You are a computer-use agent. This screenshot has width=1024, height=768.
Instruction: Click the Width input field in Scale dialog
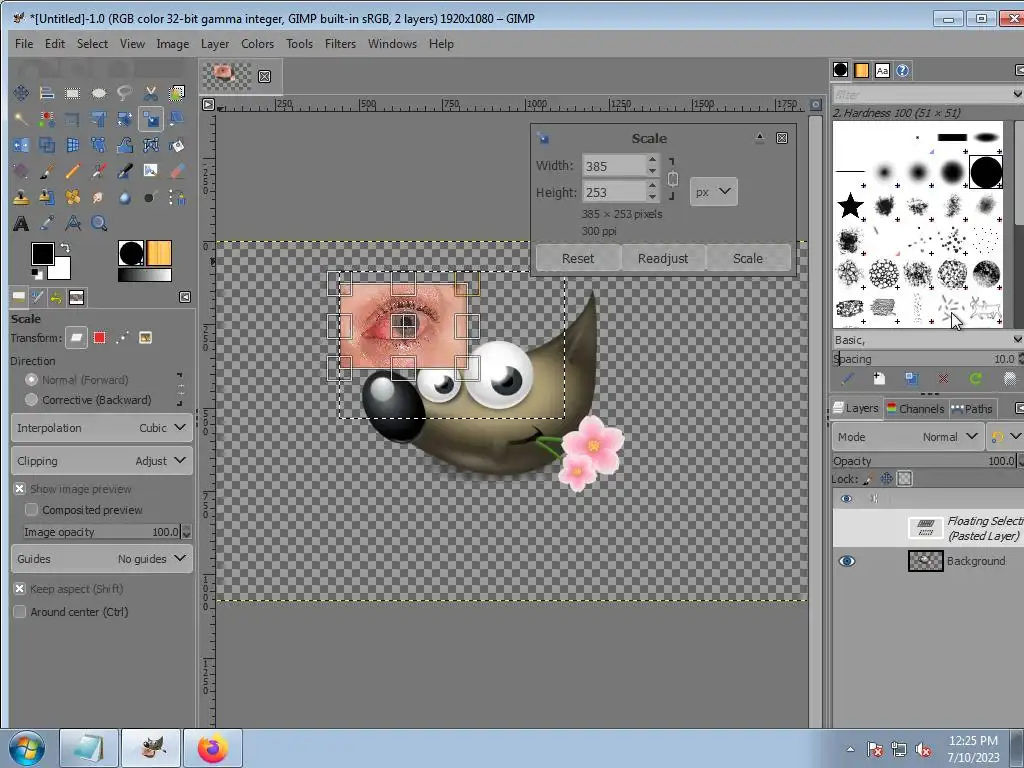coord(614,166)
